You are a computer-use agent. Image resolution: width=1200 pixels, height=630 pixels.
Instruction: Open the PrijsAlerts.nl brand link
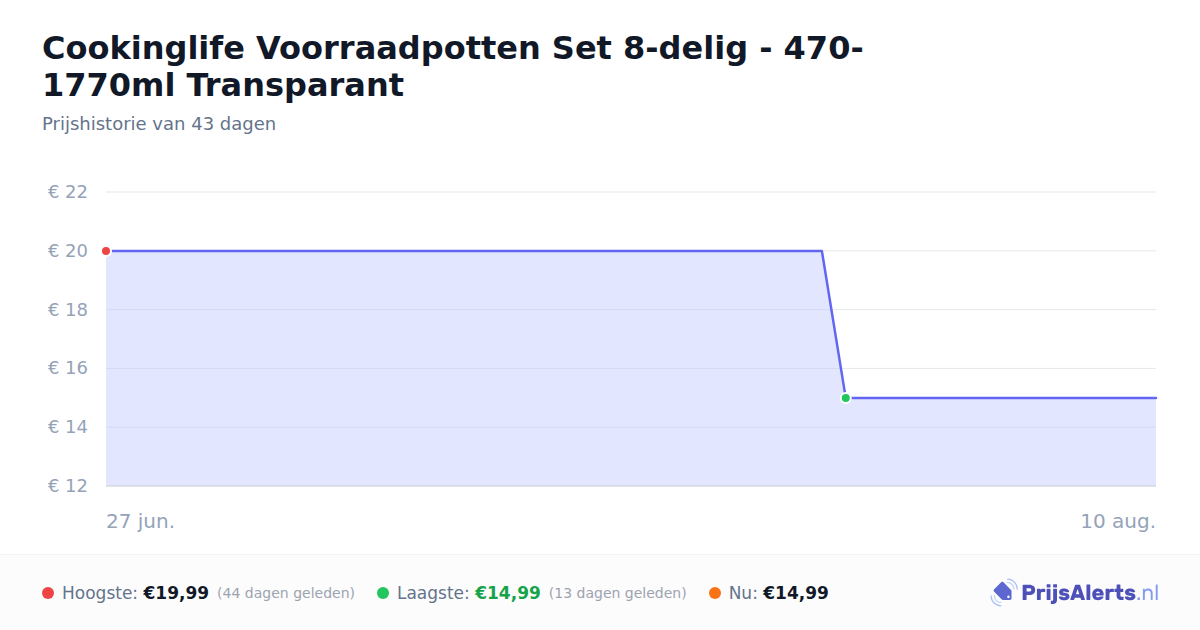[x=1075, y=593]
